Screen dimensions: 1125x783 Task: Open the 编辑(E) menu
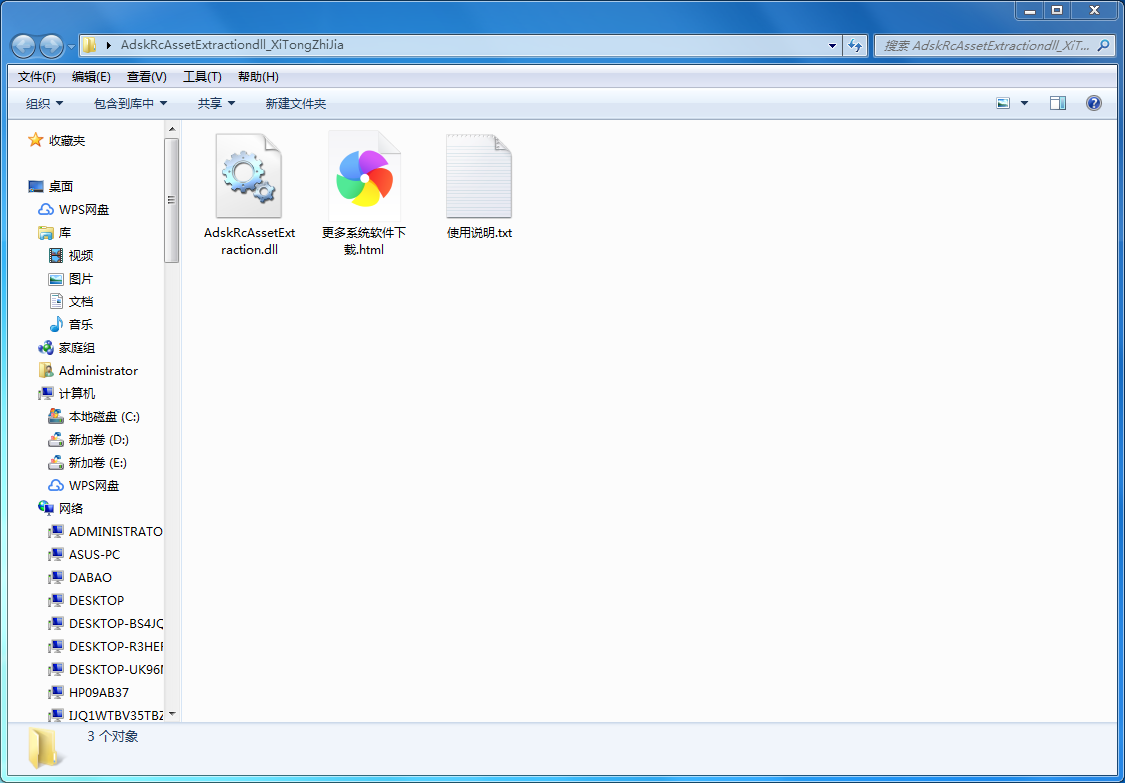click(91, 77)
